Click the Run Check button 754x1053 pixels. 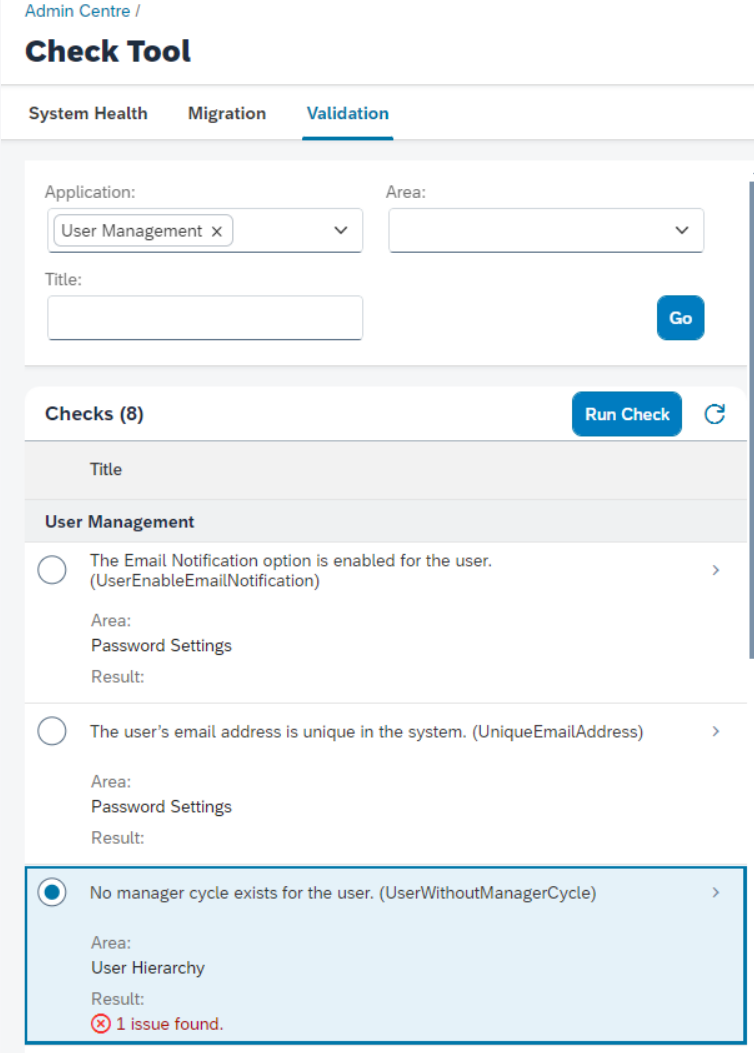(627, 414)
